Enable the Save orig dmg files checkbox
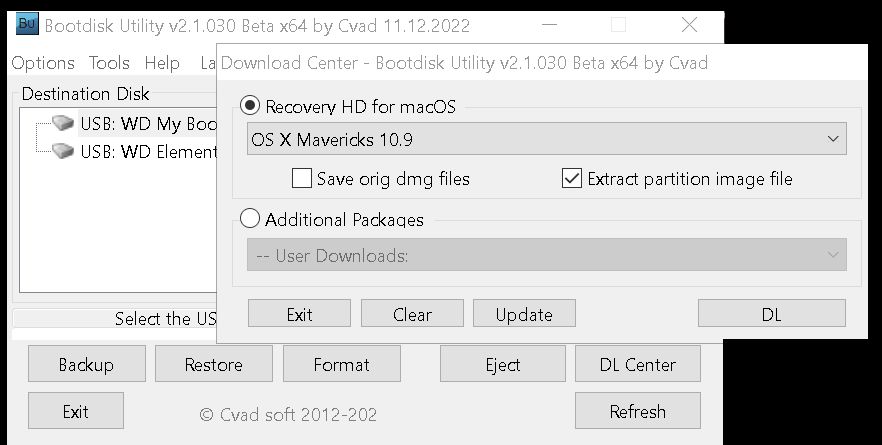Screen dimensions: 882x445 (301, 179)
